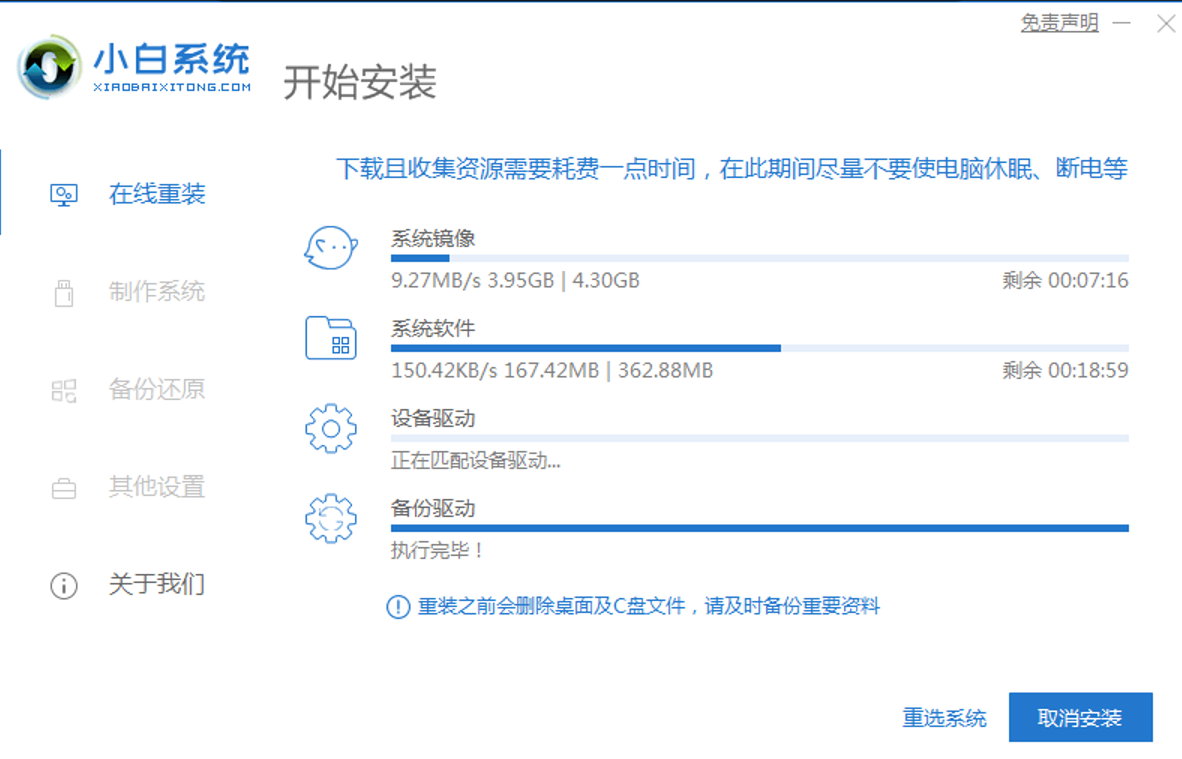Click the 系统软件 folder icon
This screenshot has height=759, width=1182.
click(x=331, y=338)
